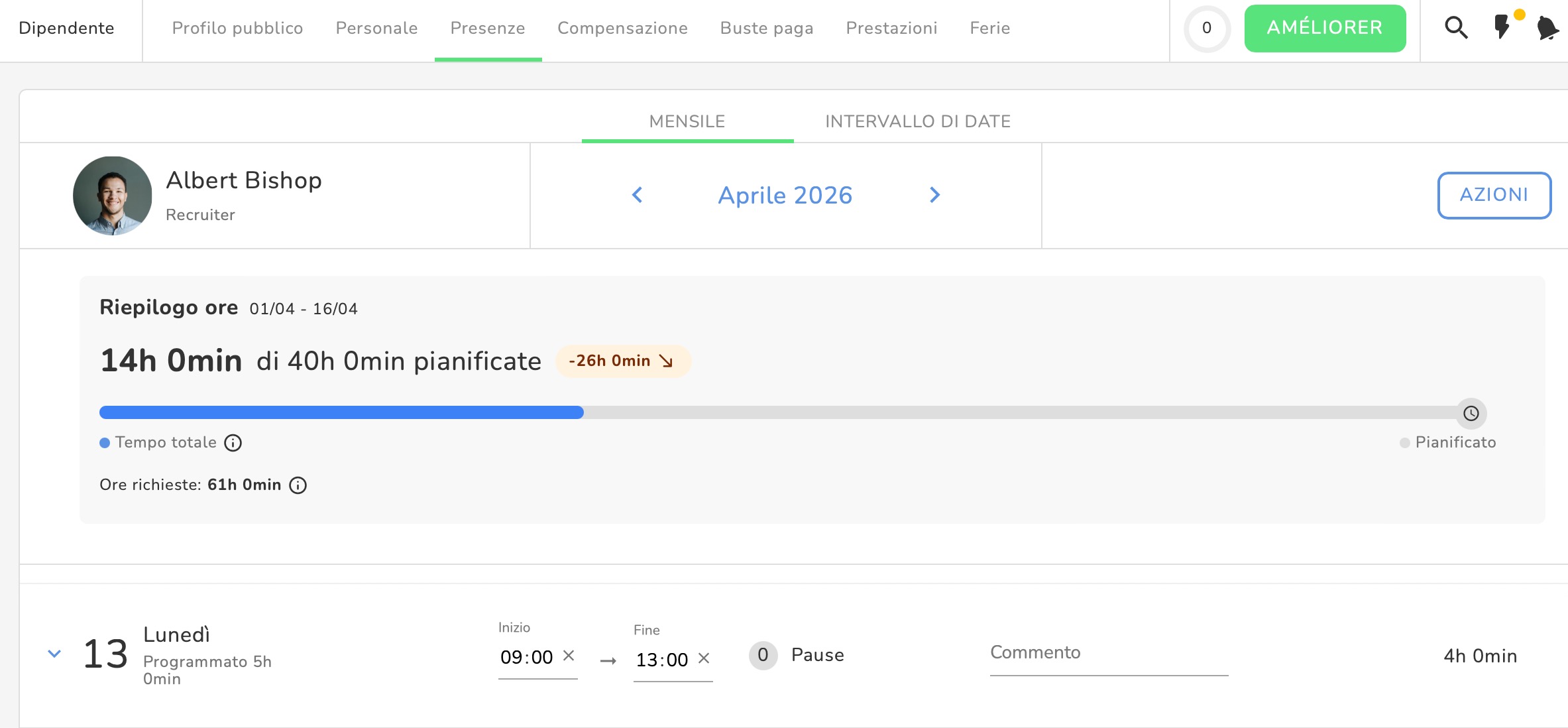Click the blue hours progress bar

click(x=341, y=412)
